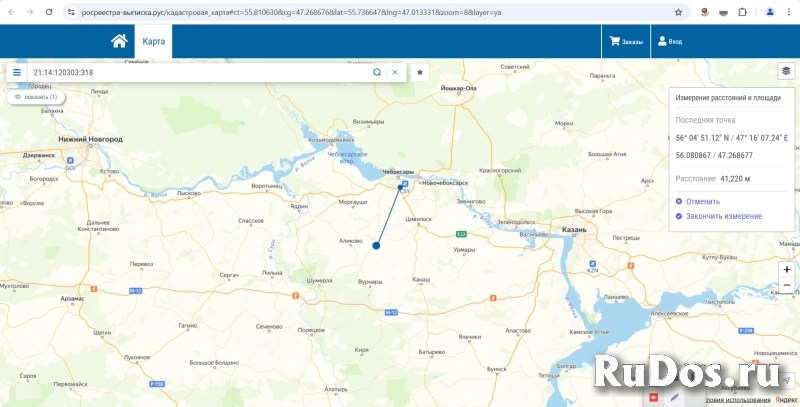Open Заказы shopping cart

click(x=626, y=42)
